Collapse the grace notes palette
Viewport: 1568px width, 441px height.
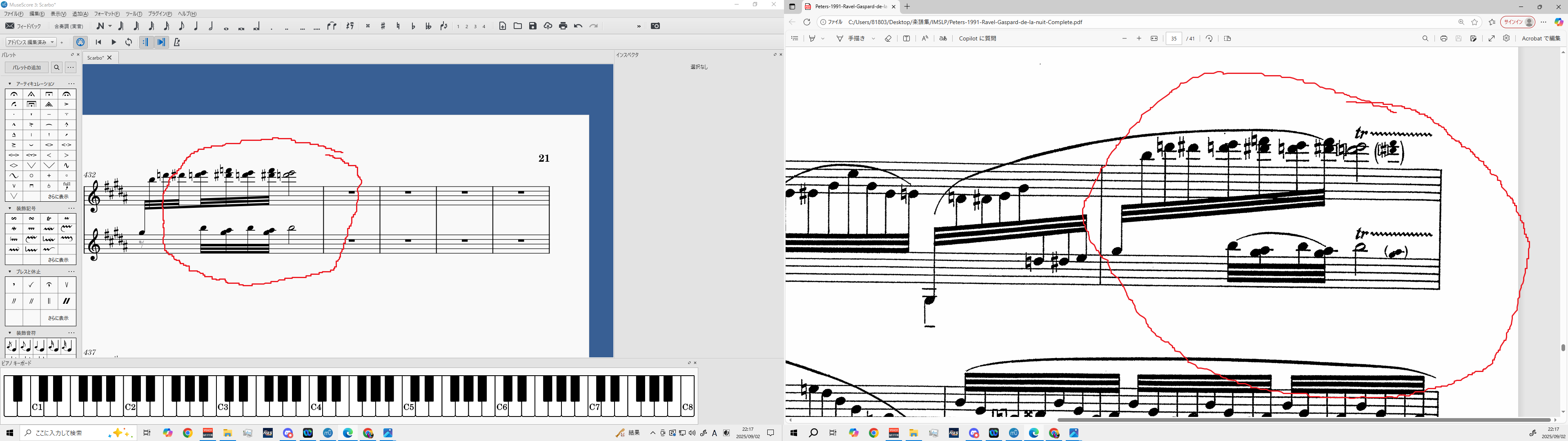[x=10, y=333]
